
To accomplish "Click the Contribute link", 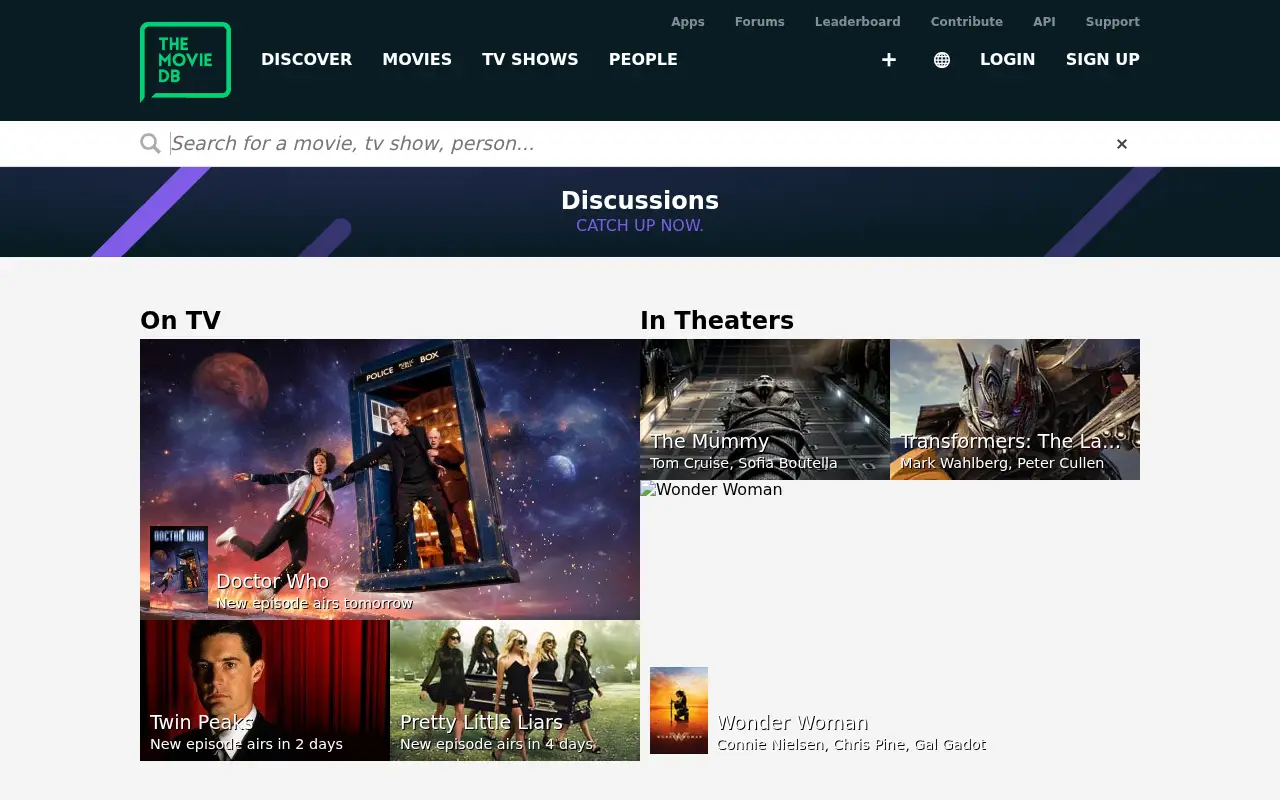I will click(967, 22).
